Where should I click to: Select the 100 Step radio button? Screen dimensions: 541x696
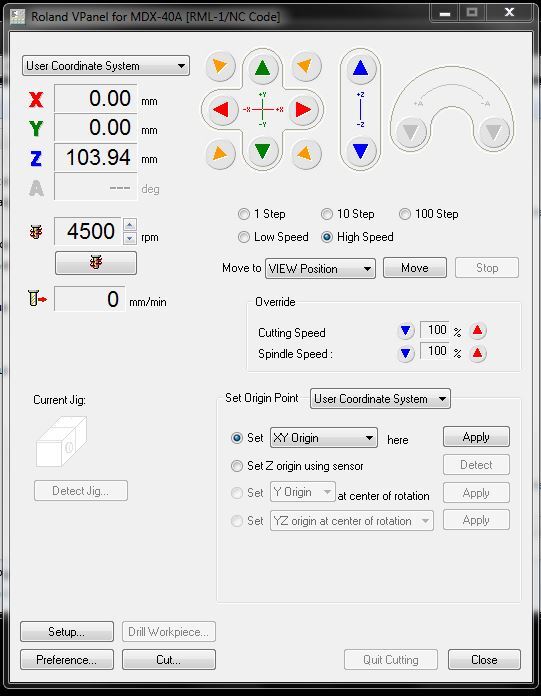[405, 214]
